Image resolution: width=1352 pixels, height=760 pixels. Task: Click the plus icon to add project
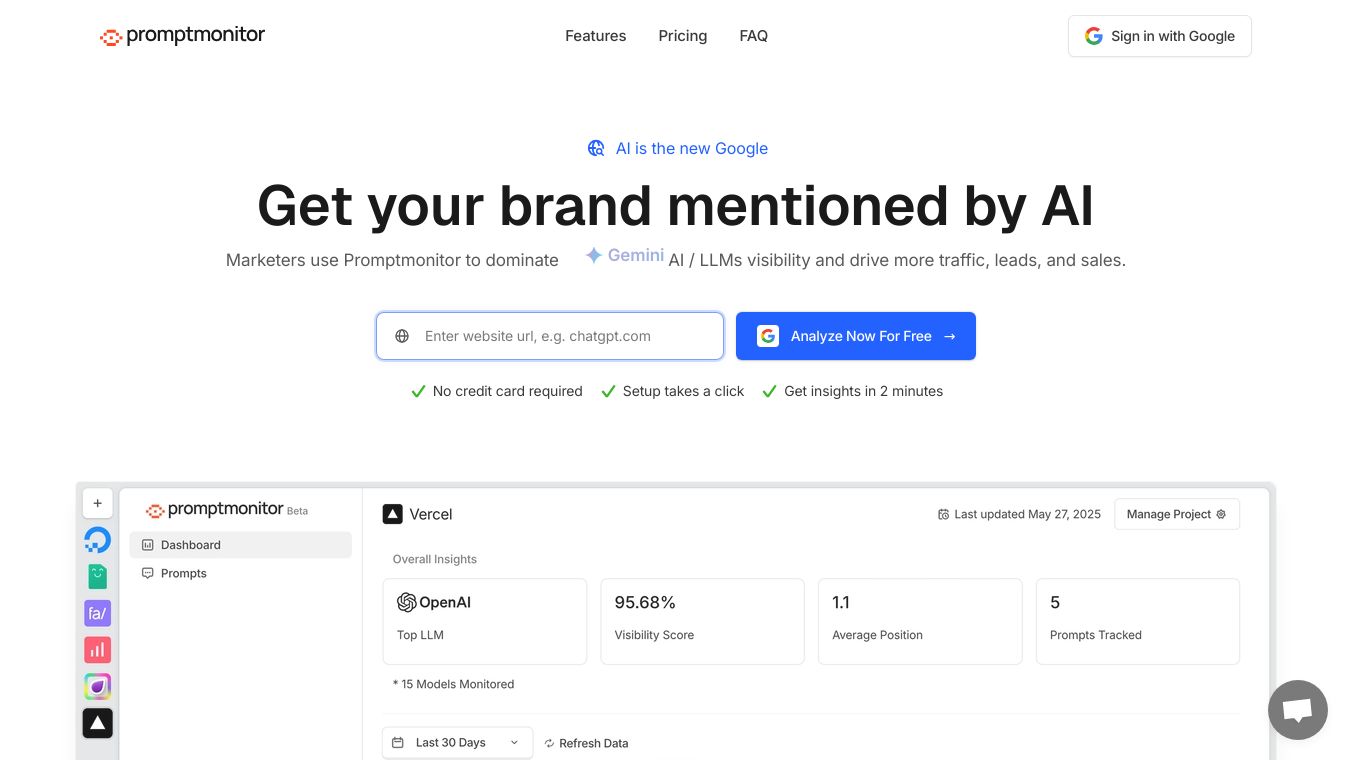[x=97, y=503]
